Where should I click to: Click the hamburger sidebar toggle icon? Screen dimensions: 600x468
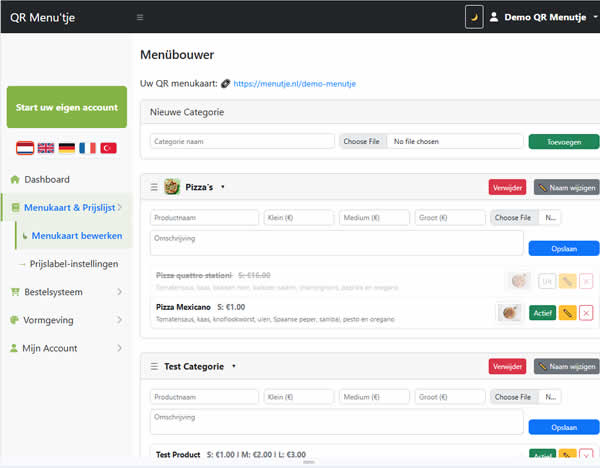pyautogui.click(x=140, y=17)
